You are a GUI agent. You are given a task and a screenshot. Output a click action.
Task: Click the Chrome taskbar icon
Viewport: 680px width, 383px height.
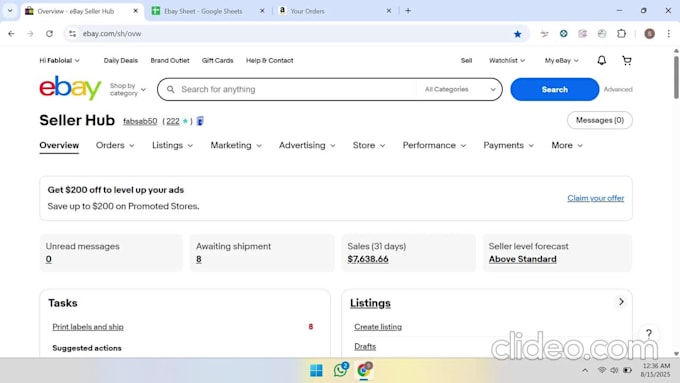364,370
